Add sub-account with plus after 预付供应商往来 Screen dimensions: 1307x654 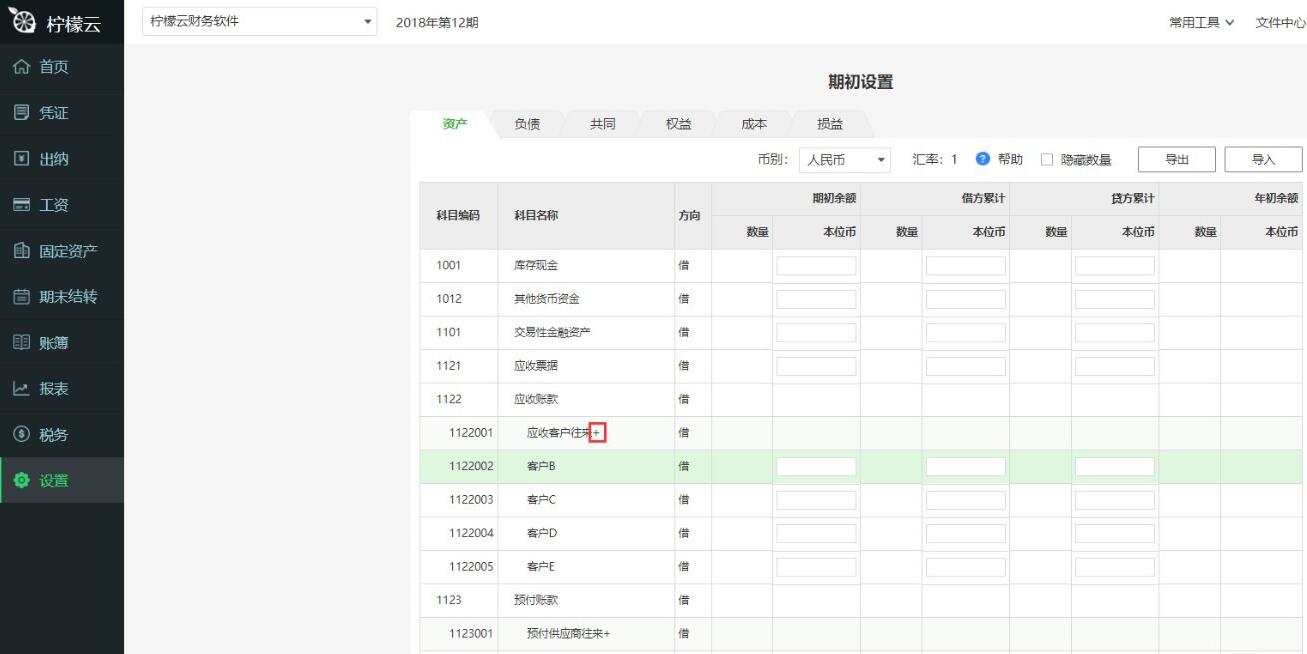pos(606,634)
